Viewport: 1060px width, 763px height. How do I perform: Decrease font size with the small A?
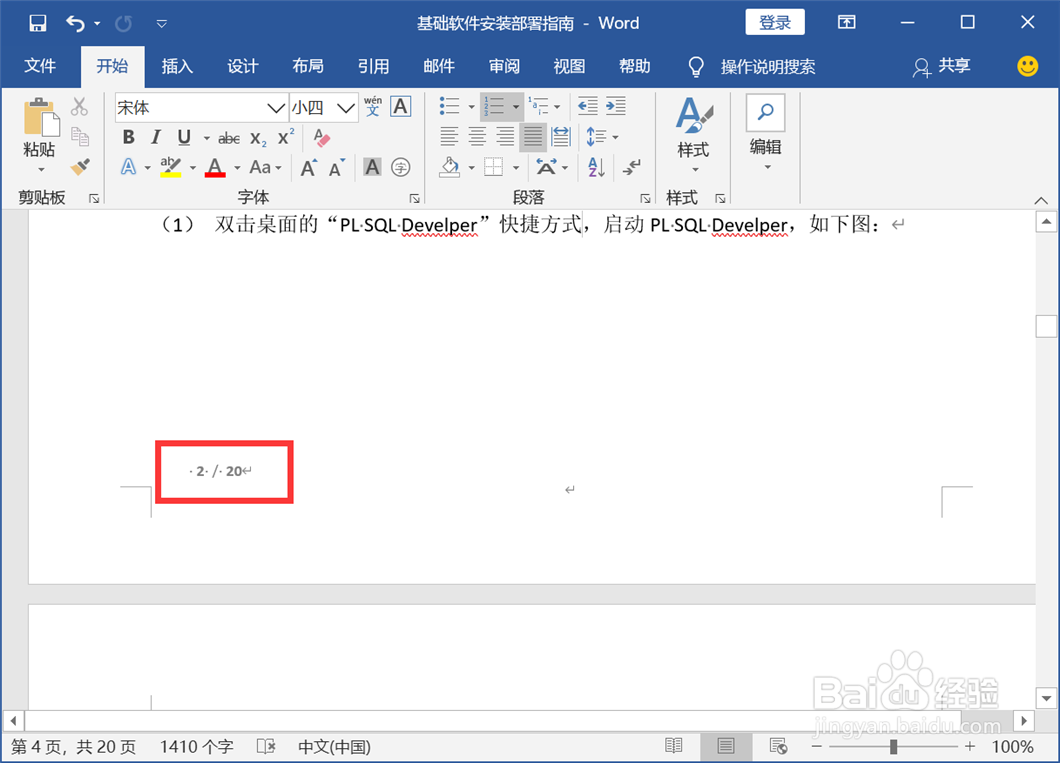[337, 168]
